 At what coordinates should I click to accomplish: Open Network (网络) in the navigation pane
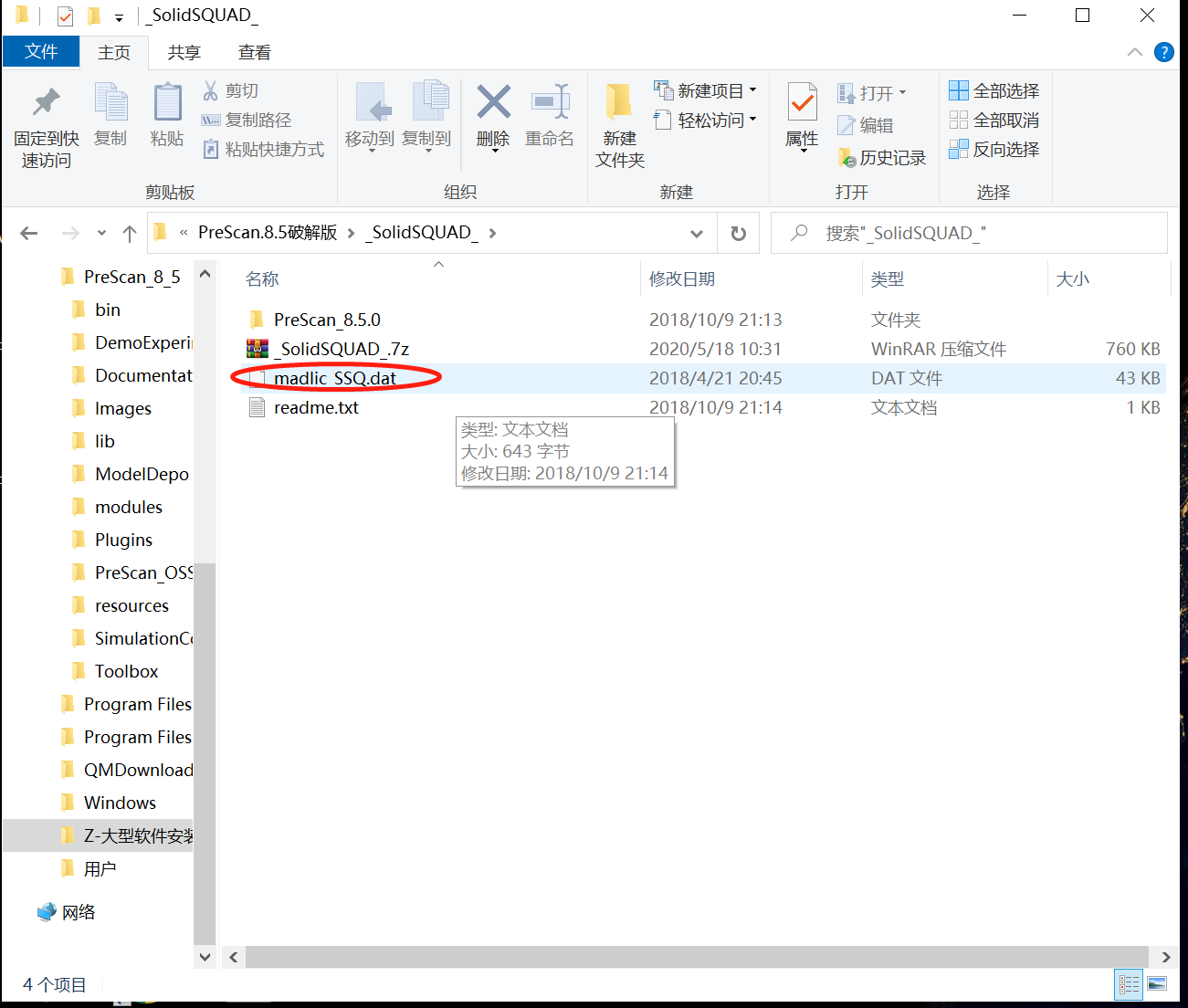pos(79,912)
